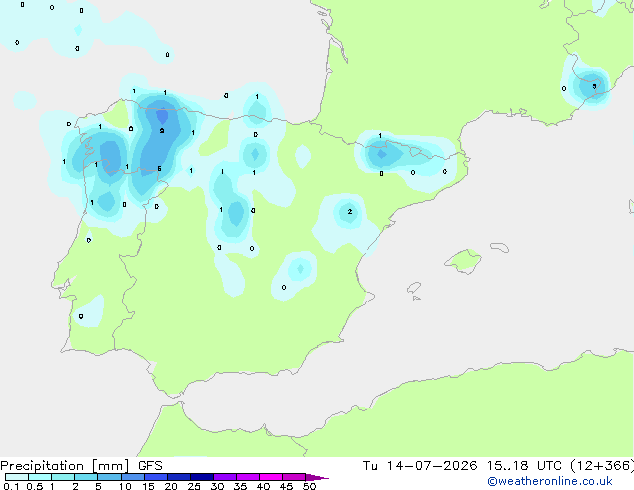
Task: Pick the 15–20 mm blue legend swatch
Action: (x=156, y=477)
